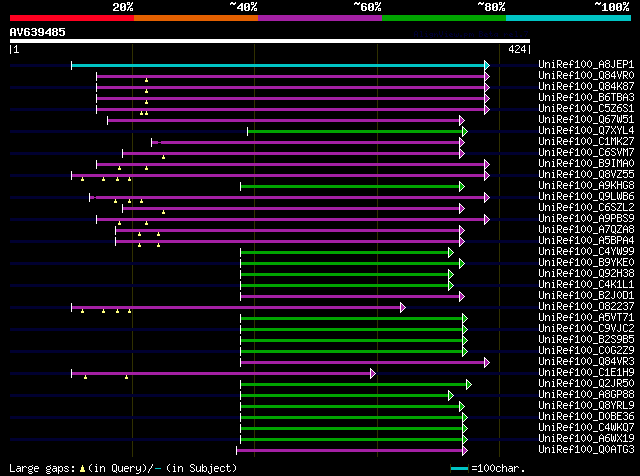Image resolution: width=640 pixels, height=476 pixels.
Task: Click the UniRef100_Q7XYL4 text
Action: pos(586,130)
